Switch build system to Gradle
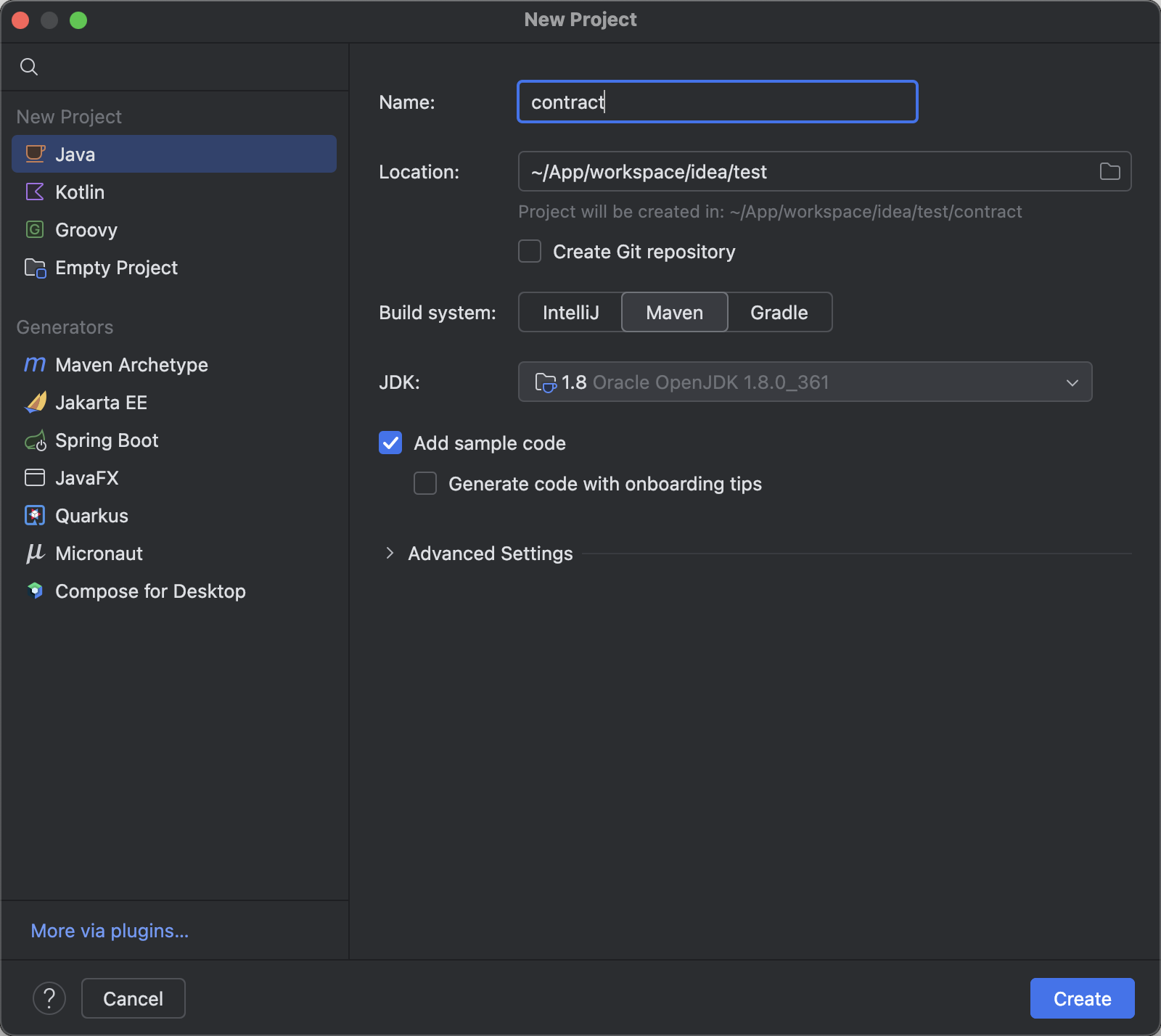The image size is (1161, 1036). click(779, 312)
